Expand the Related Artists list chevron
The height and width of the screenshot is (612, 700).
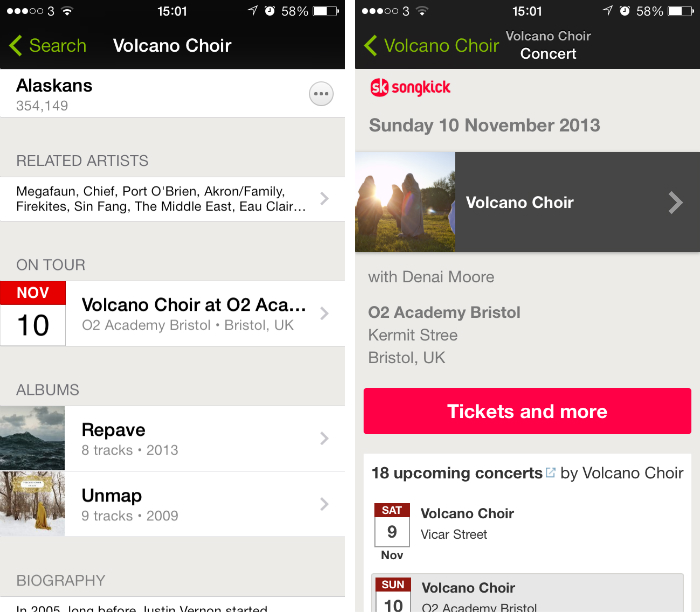pos(324,199)
